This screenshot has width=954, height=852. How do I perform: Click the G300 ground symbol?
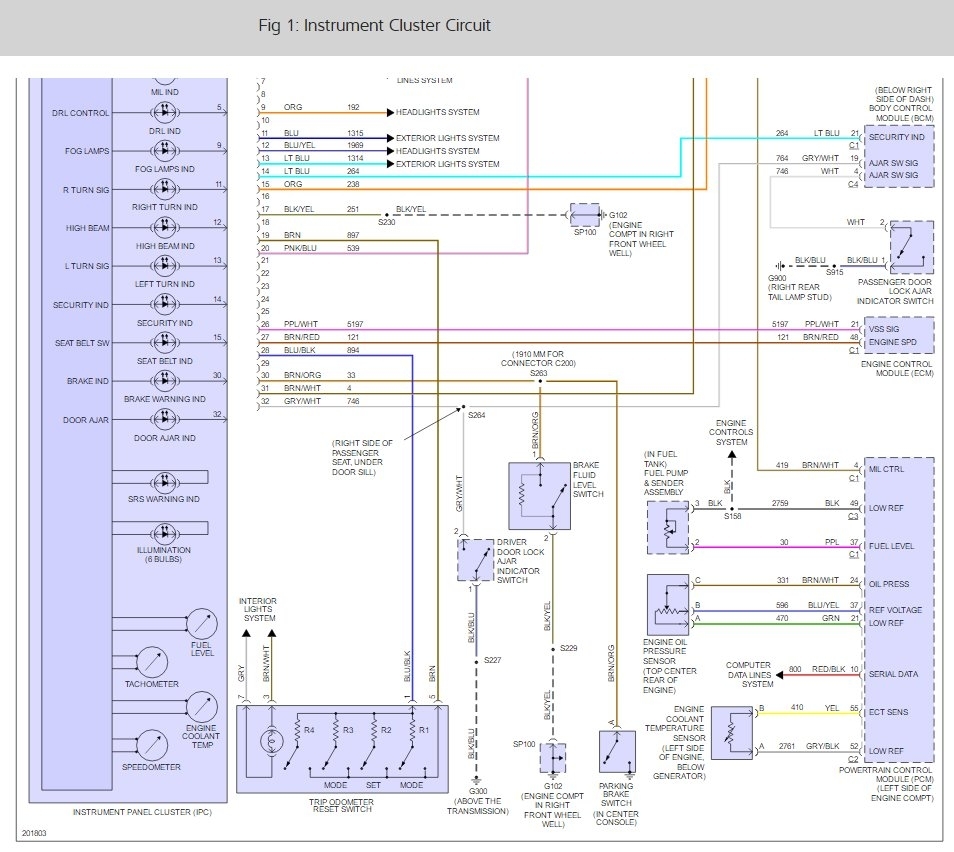click(476, 780)
